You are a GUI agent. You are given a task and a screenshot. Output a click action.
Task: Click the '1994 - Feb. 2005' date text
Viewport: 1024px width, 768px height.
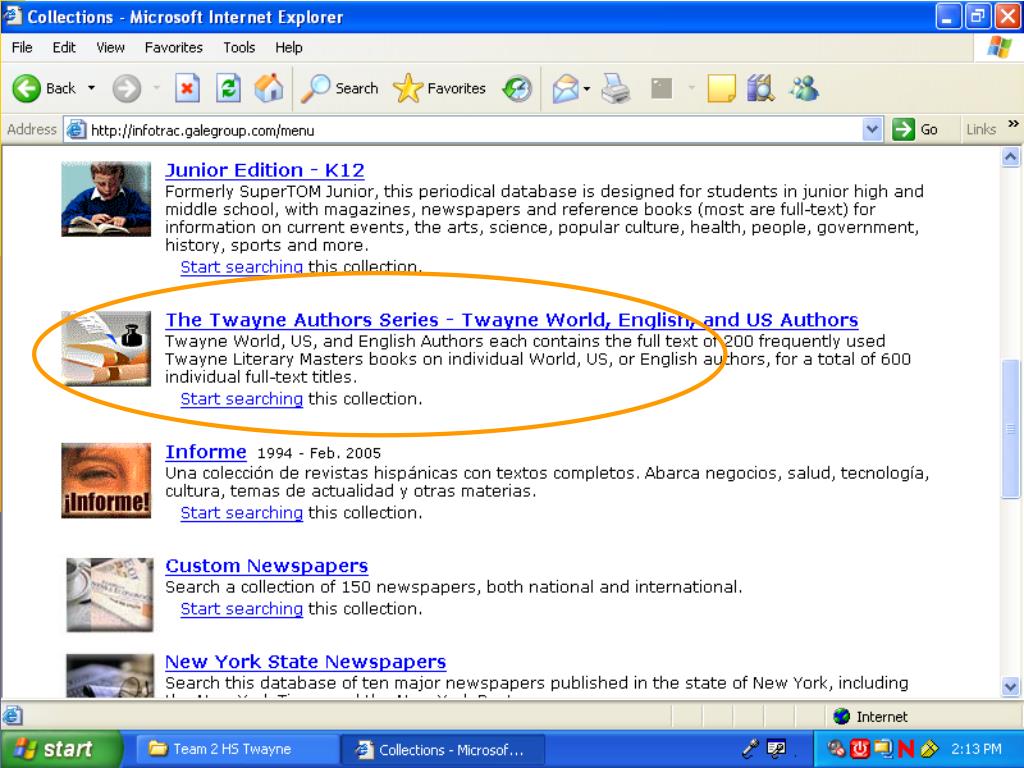pyautogui.click(x=319, y=453)
